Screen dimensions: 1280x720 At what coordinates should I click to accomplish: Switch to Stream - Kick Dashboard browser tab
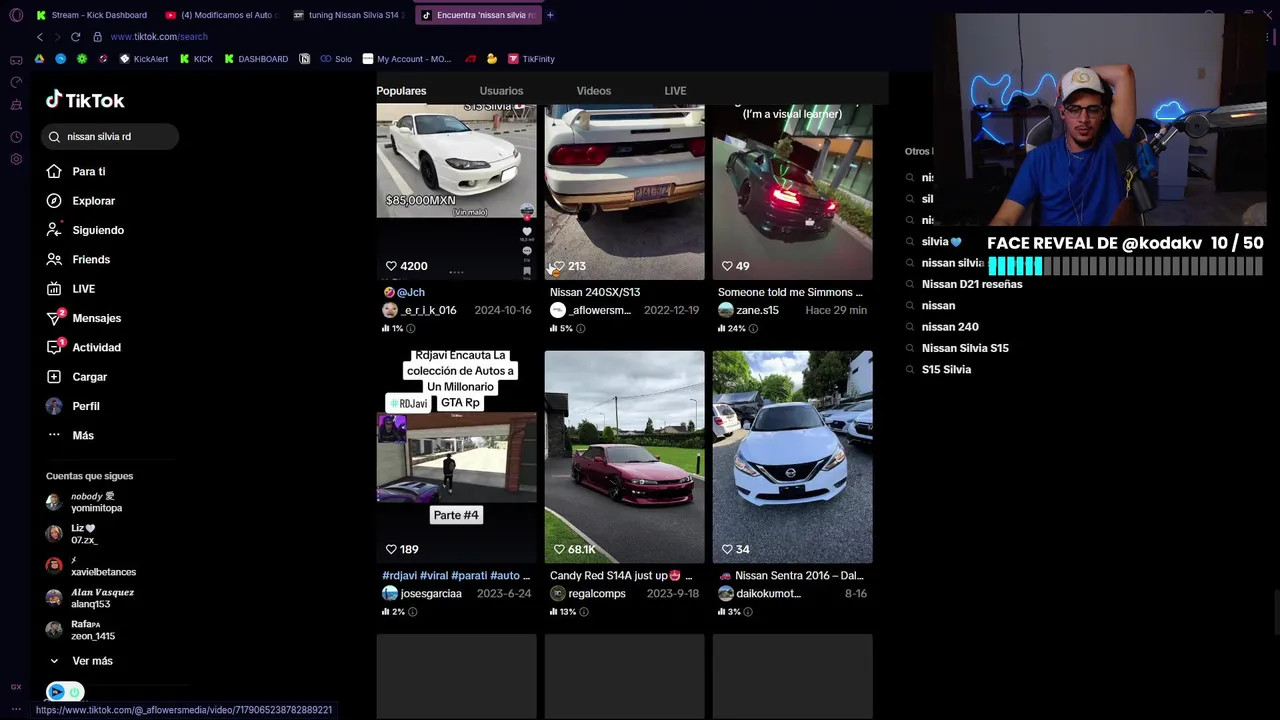pyautogui.click(x=92, y=15)
